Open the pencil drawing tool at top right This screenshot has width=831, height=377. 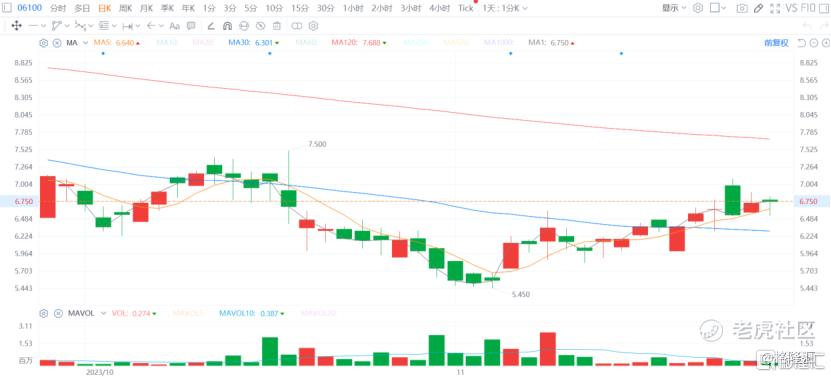[x=758, y=8]
